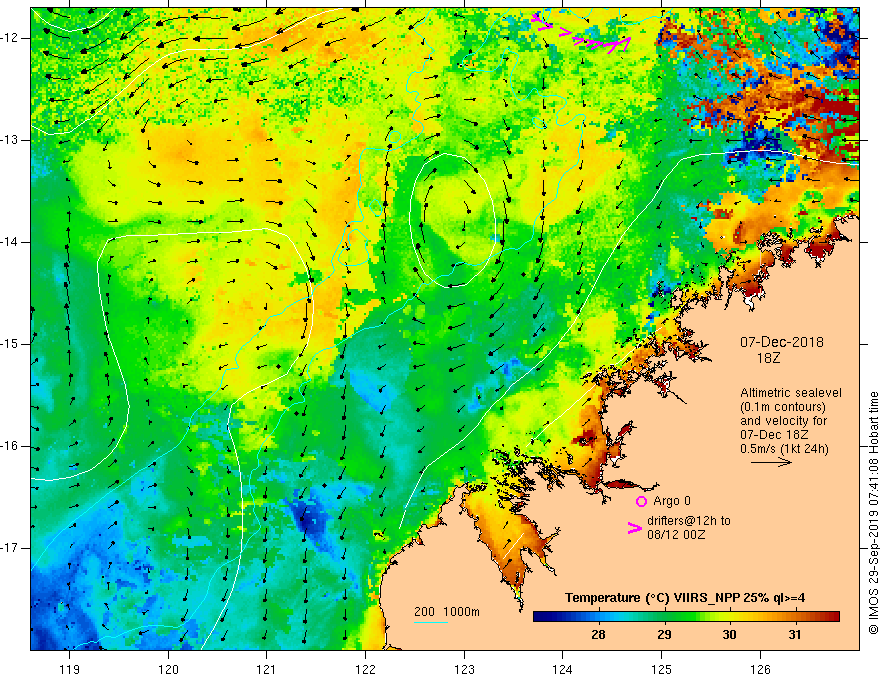Screen dimensions: 880x680
Task: Click the 0.5m/s velocity scale arrow
Action: (772, 462)
